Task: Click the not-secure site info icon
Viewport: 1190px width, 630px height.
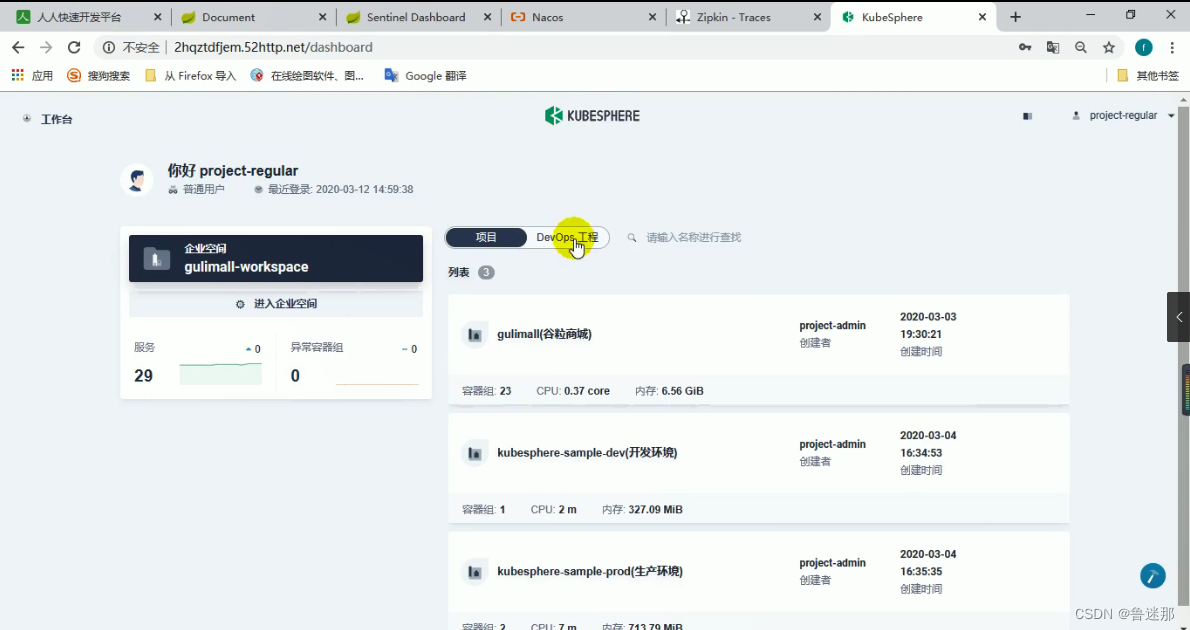Action: (109, 47)
